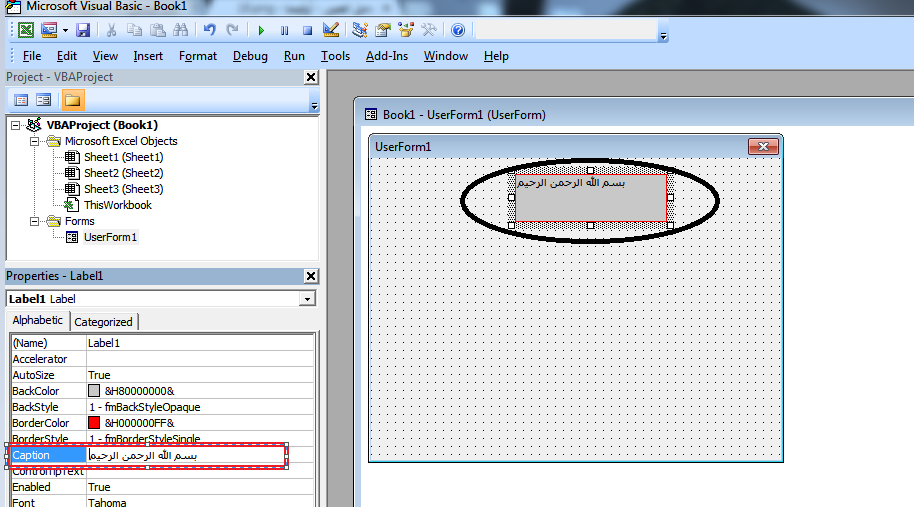Image resolution: width=914 pixels, height=507 pixels.
Task: Click the blue Help question mark icon
Action: click(458, 30)
